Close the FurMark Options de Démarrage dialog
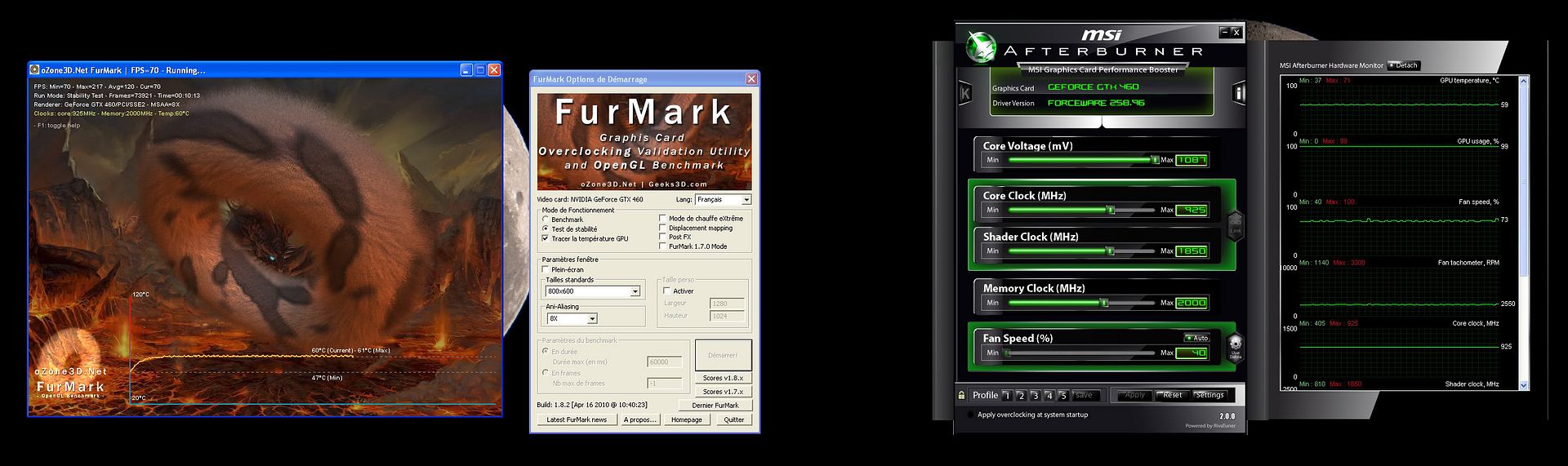 coord(751,79)
